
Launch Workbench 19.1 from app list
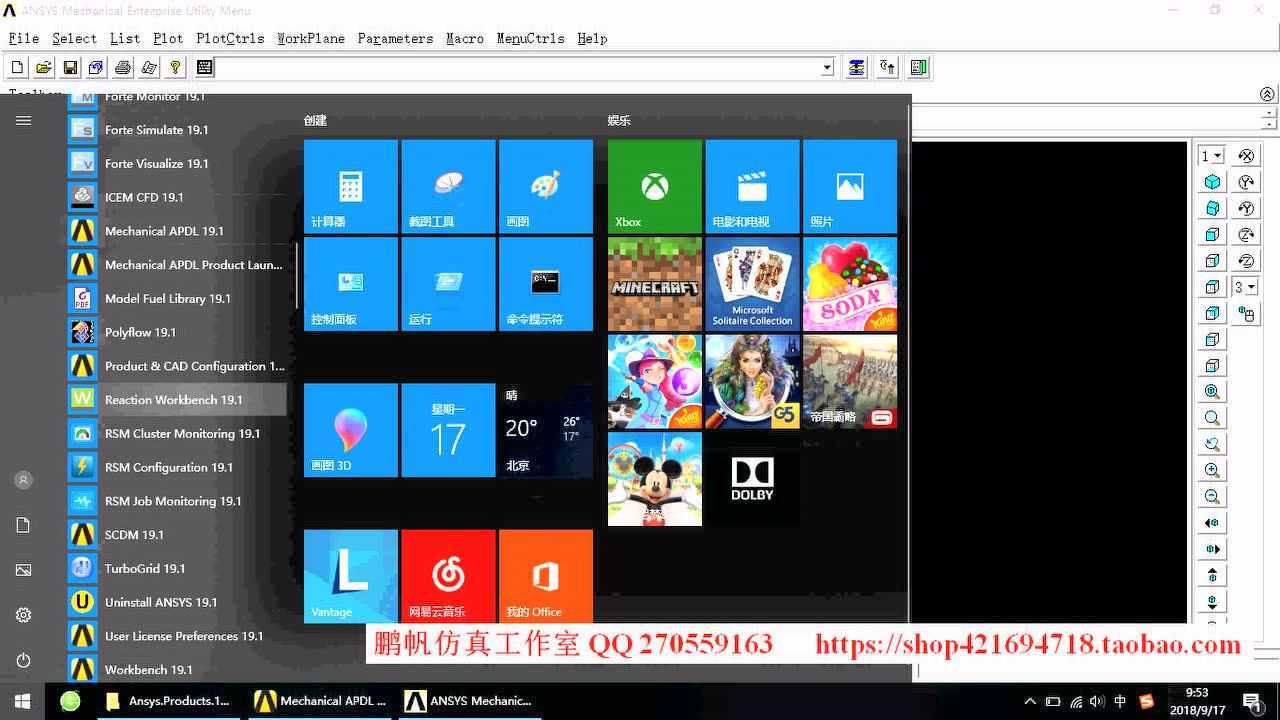[148, 670]
